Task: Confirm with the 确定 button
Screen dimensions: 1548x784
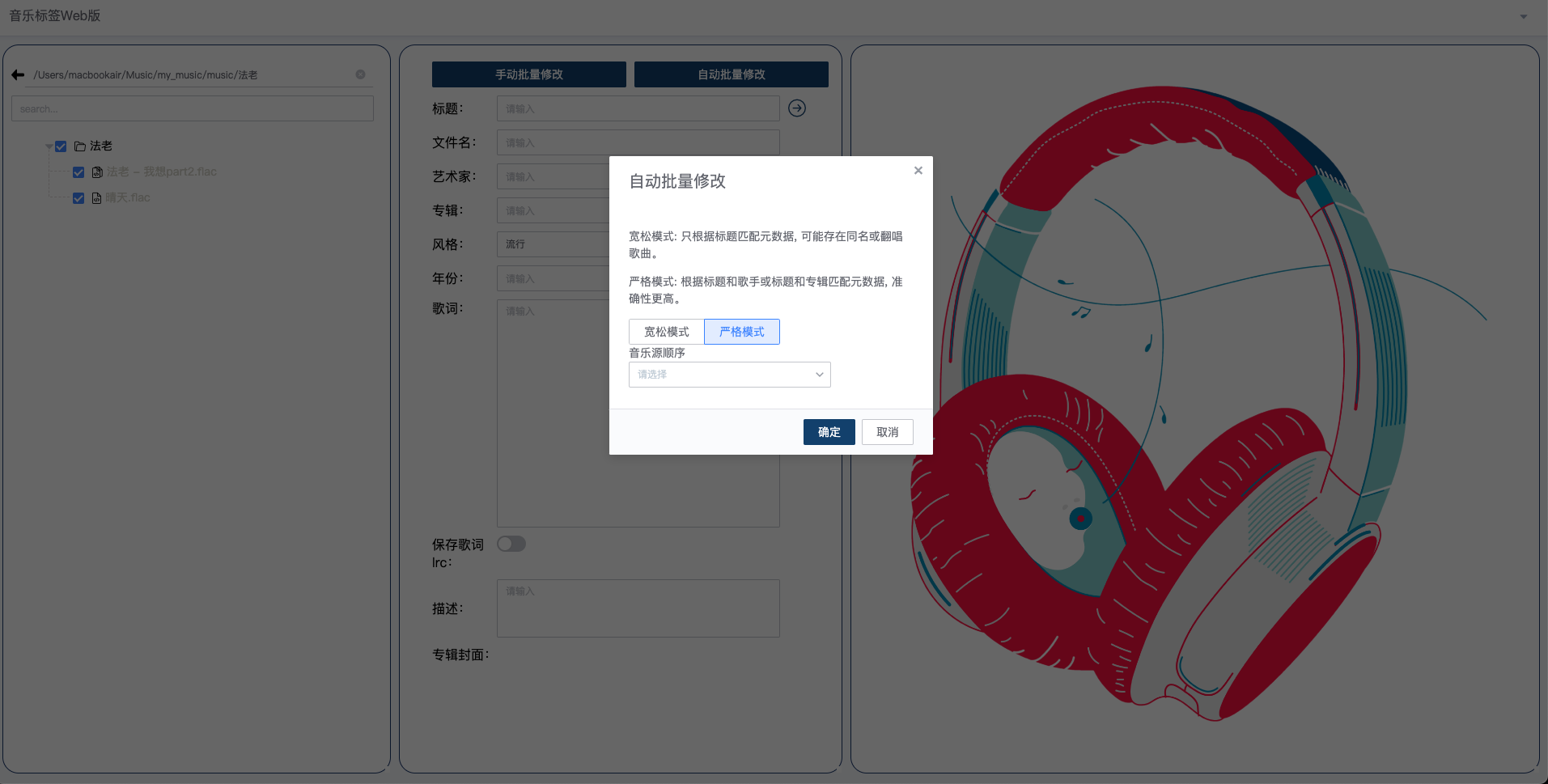Action: pos(829,432)
